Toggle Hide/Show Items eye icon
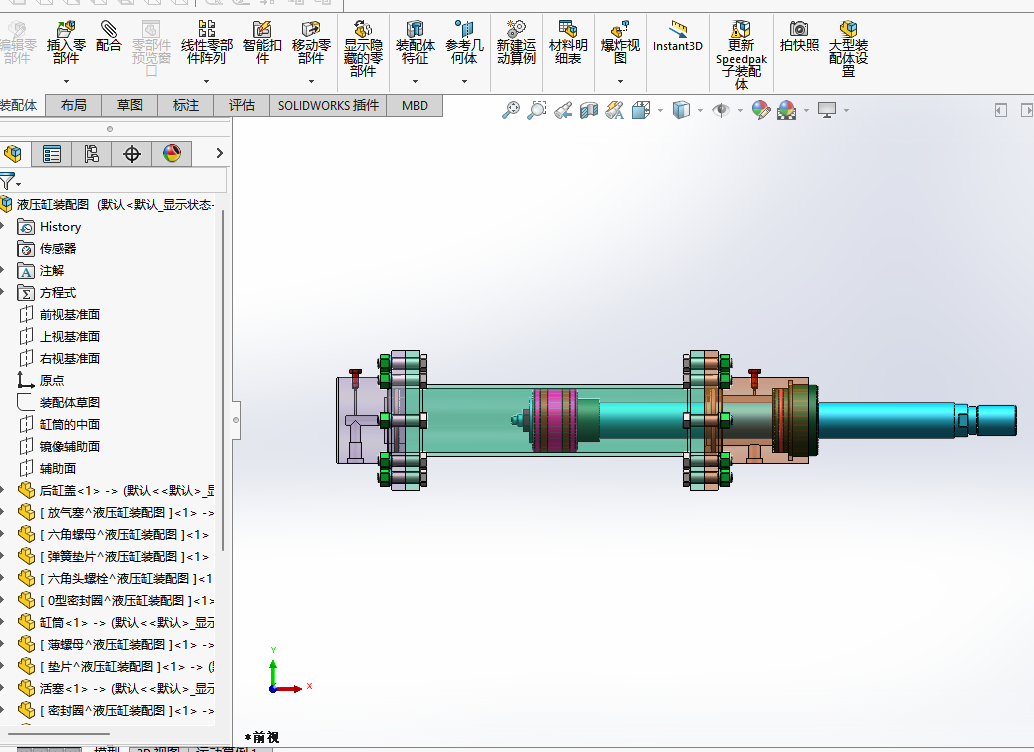This screenshot has height=752, width=1034. pyautogui.click(x=721, y=110)
